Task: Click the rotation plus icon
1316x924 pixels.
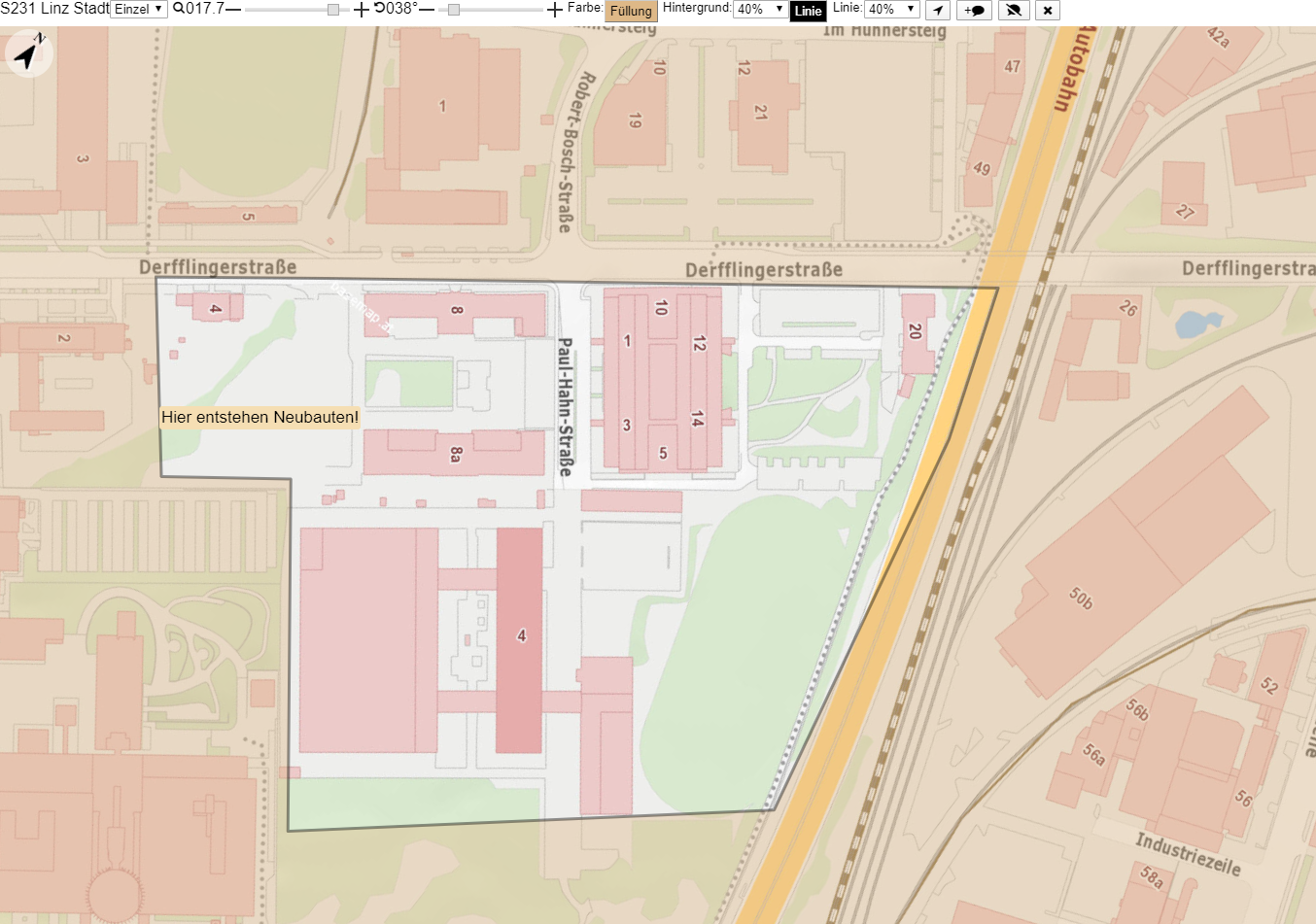Action: click(x=555, y=10)
